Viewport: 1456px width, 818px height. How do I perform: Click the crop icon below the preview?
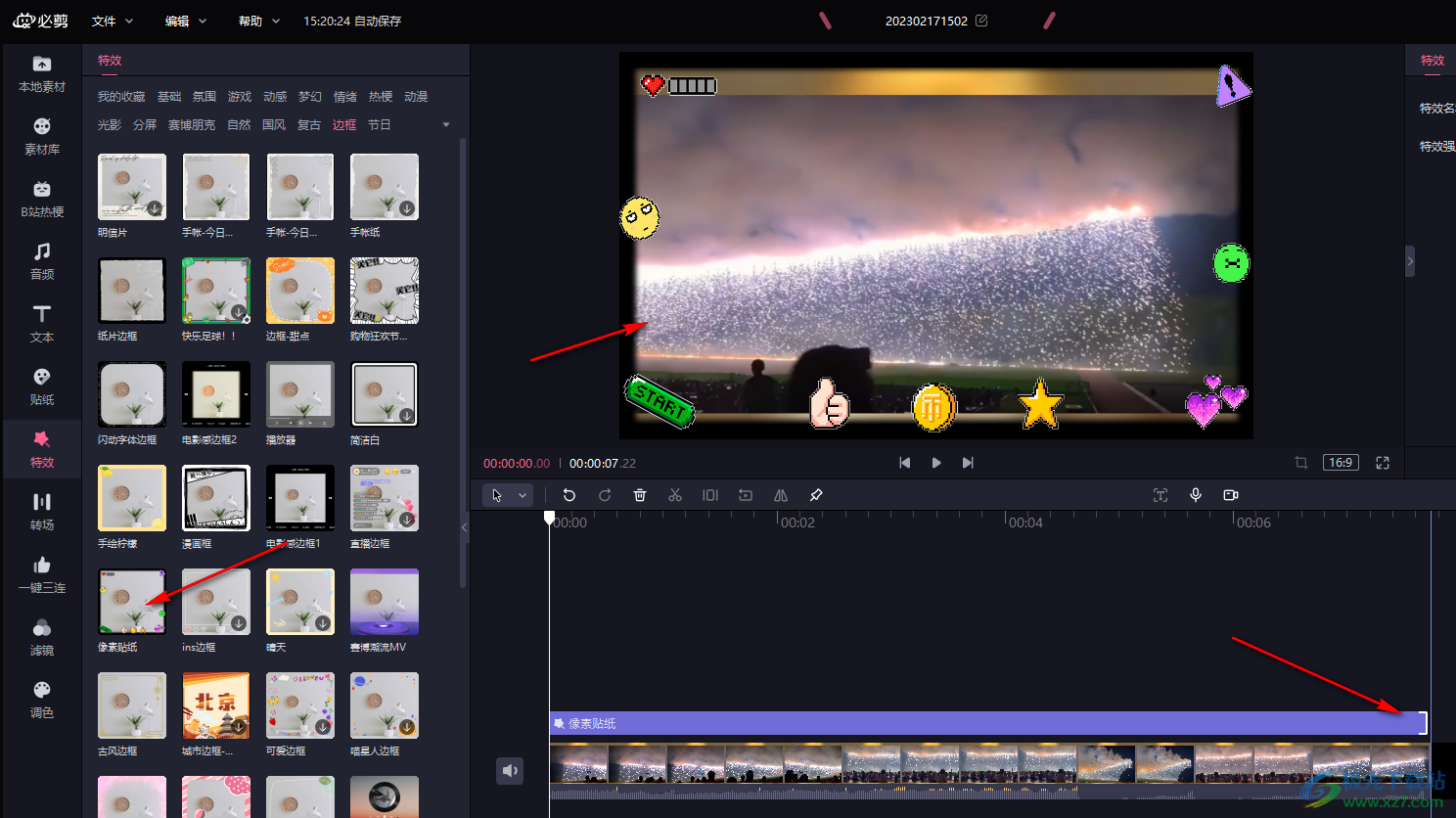click(x=1301, y=463)
